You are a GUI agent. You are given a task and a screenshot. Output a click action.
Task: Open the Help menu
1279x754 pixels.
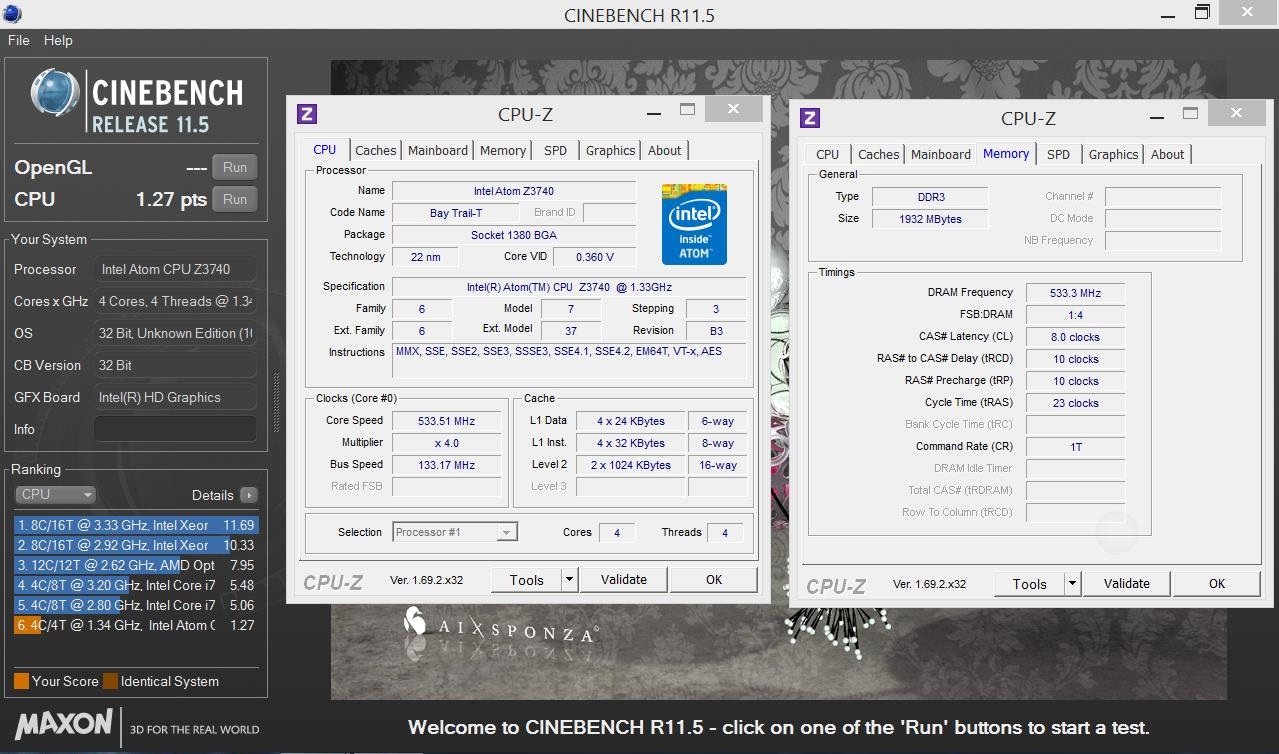pyautogui.click(x=58, y=40)
